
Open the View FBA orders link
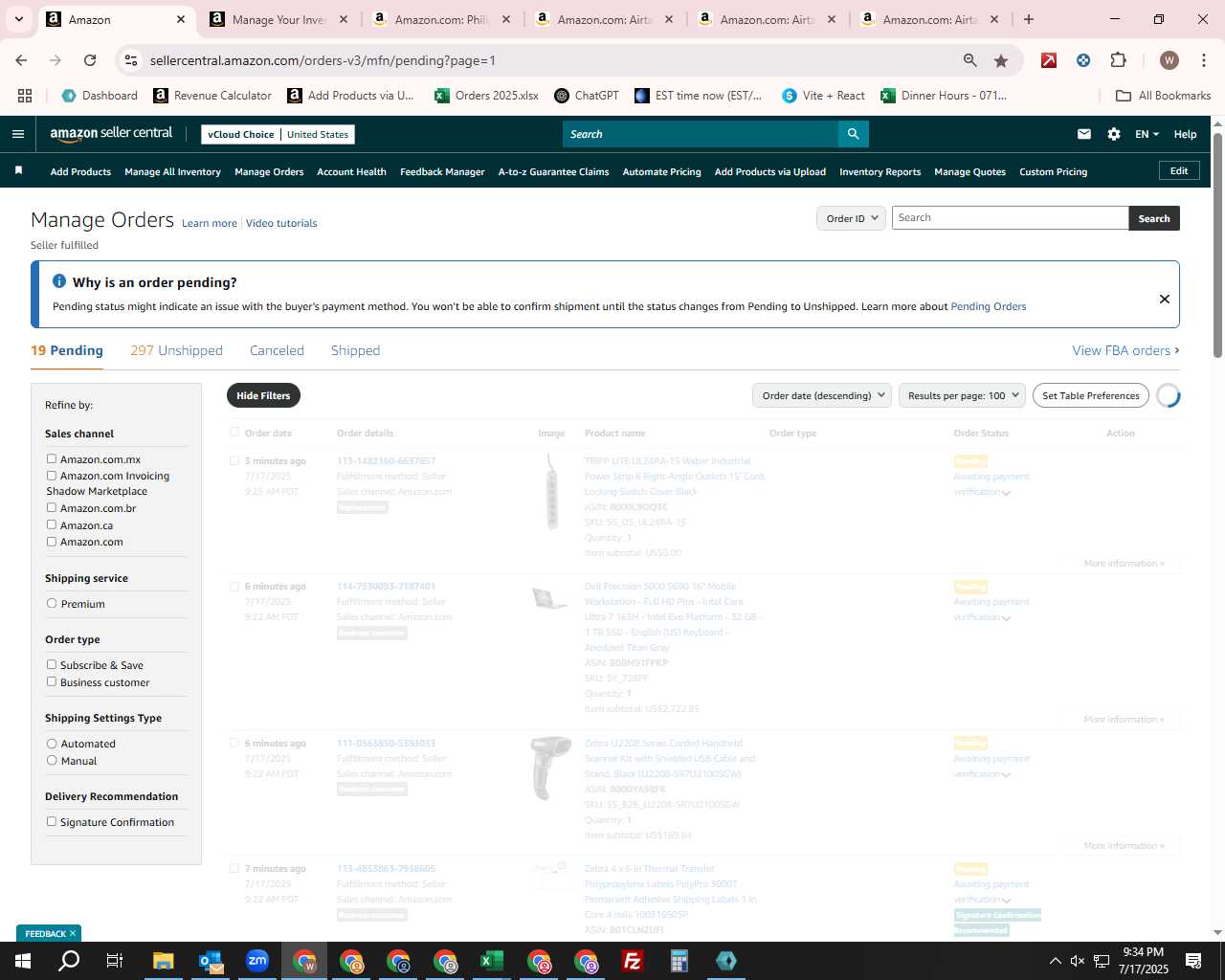coord(1125,350)
